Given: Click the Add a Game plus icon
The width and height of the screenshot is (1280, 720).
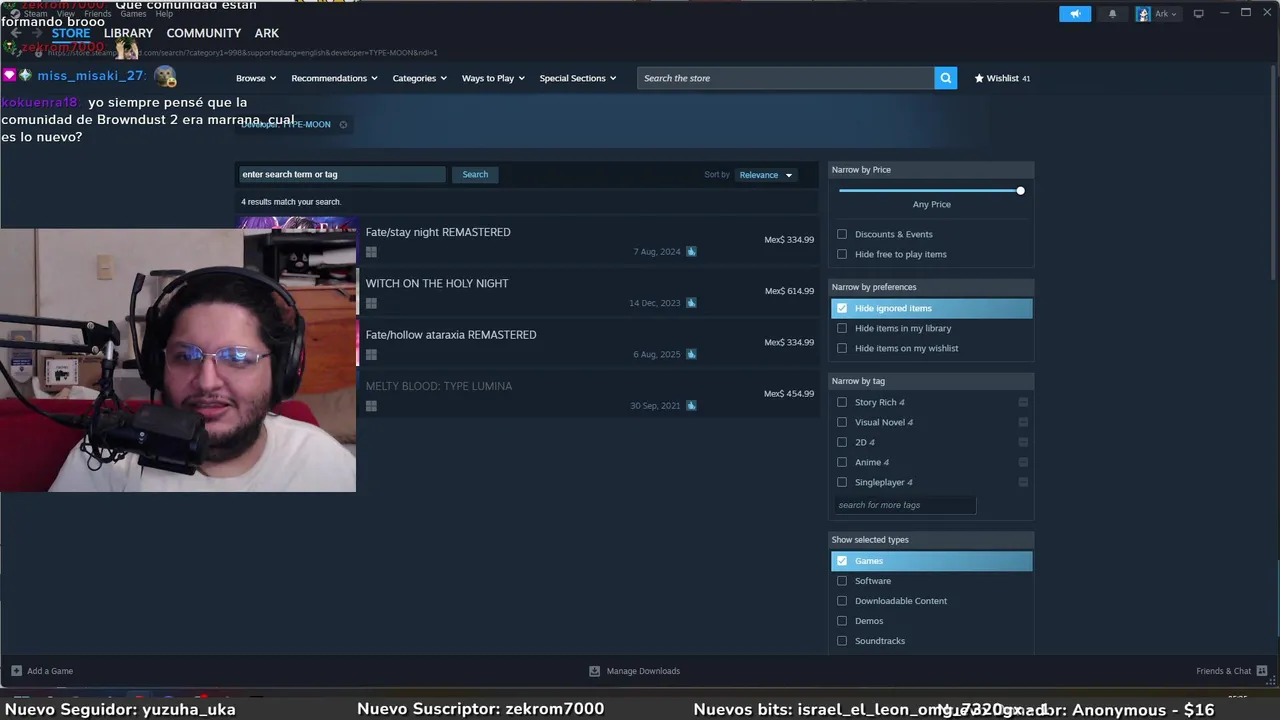Looking at the screenshot, I should (16, 671).
